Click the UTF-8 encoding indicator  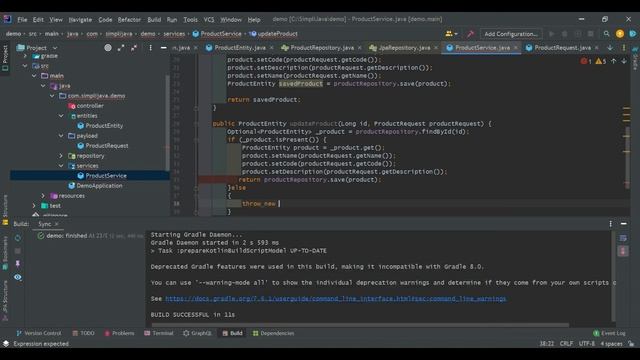coord(587,344)
